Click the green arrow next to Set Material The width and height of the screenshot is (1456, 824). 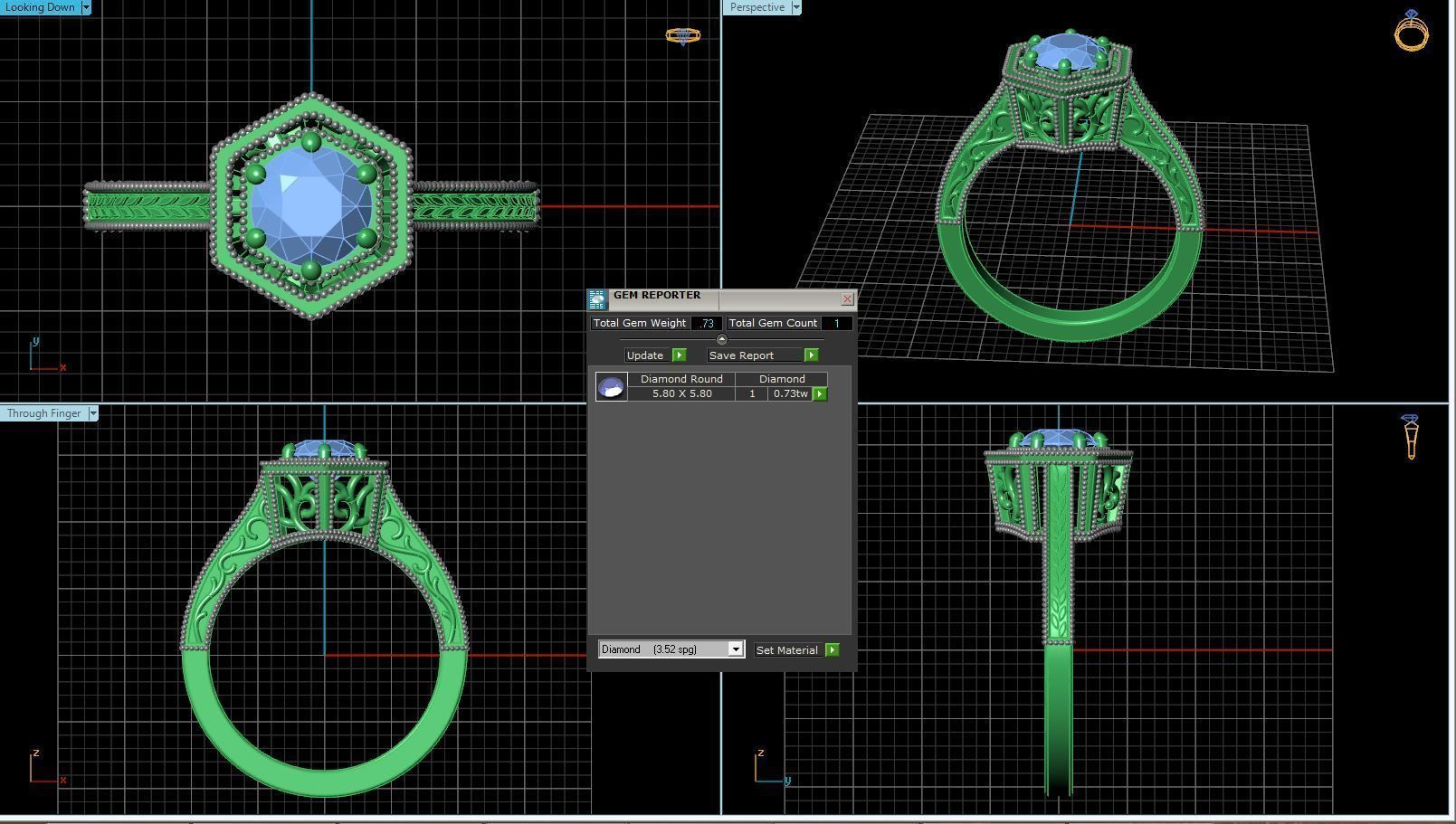[x=832, y=650]
